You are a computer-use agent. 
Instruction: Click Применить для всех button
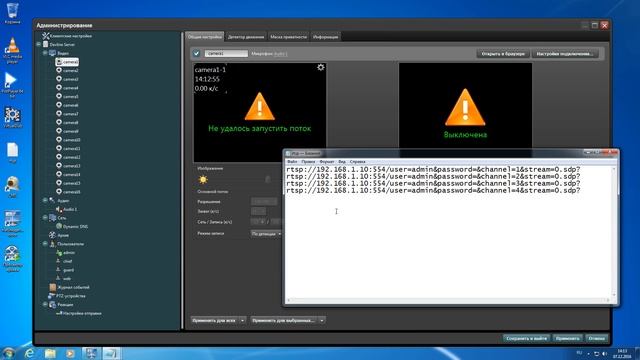[x=214, y=320]
